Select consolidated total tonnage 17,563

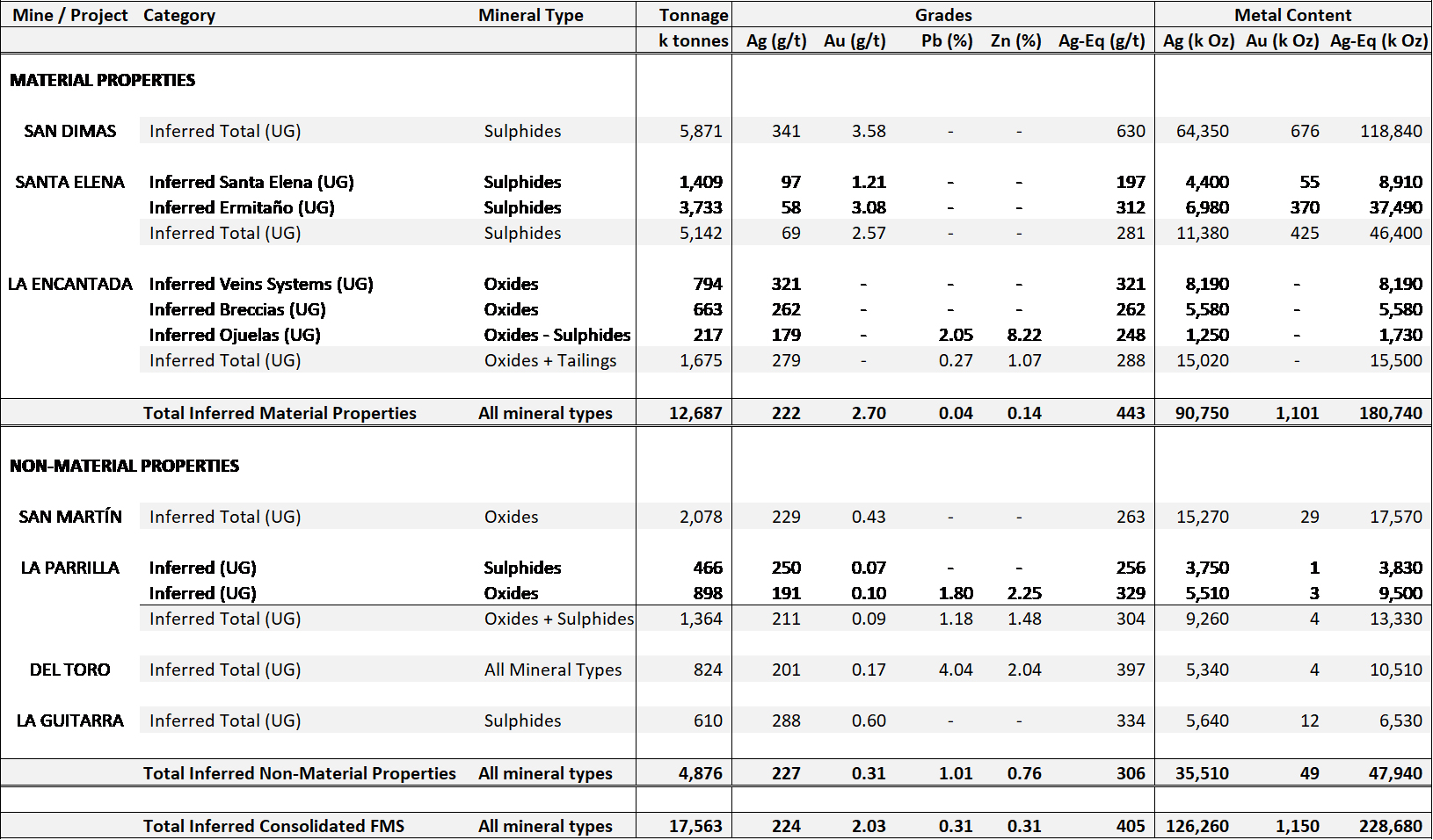tap(695, 826)
